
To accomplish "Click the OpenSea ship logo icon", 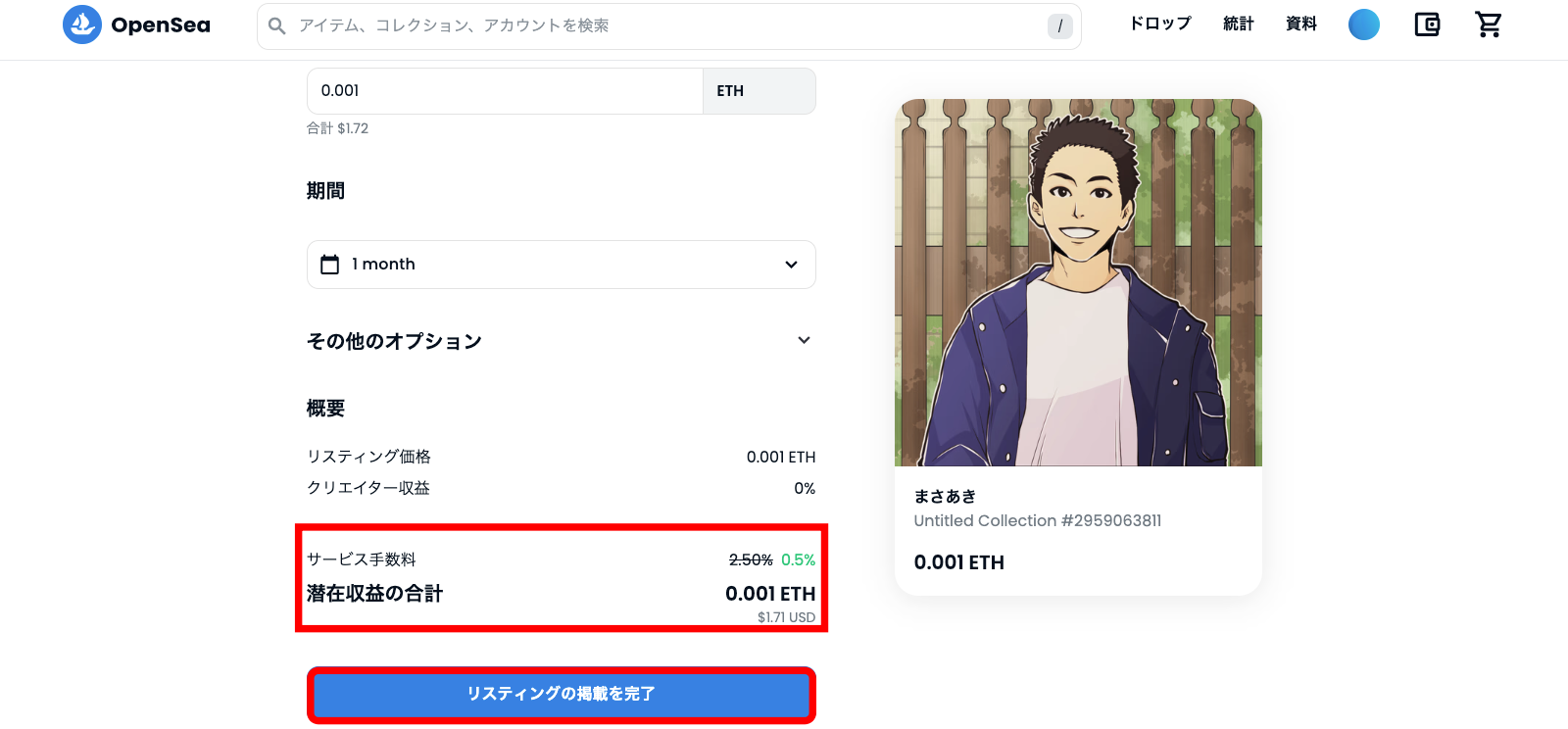I will point(82,24).
